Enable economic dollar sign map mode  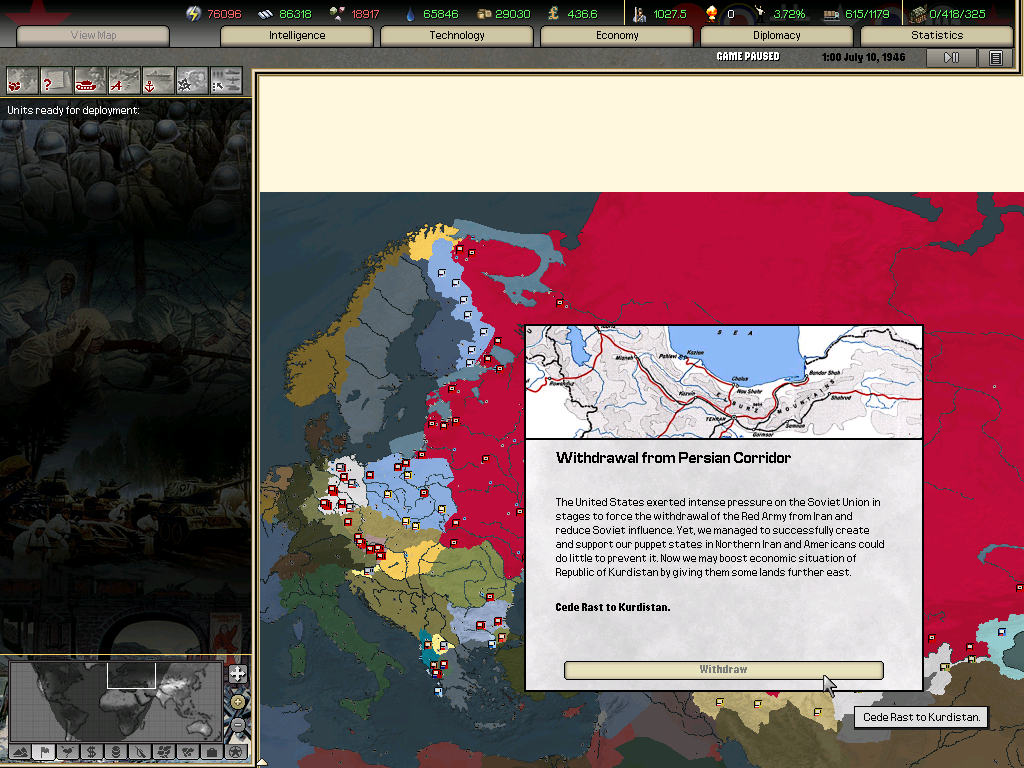coord(91,751)
